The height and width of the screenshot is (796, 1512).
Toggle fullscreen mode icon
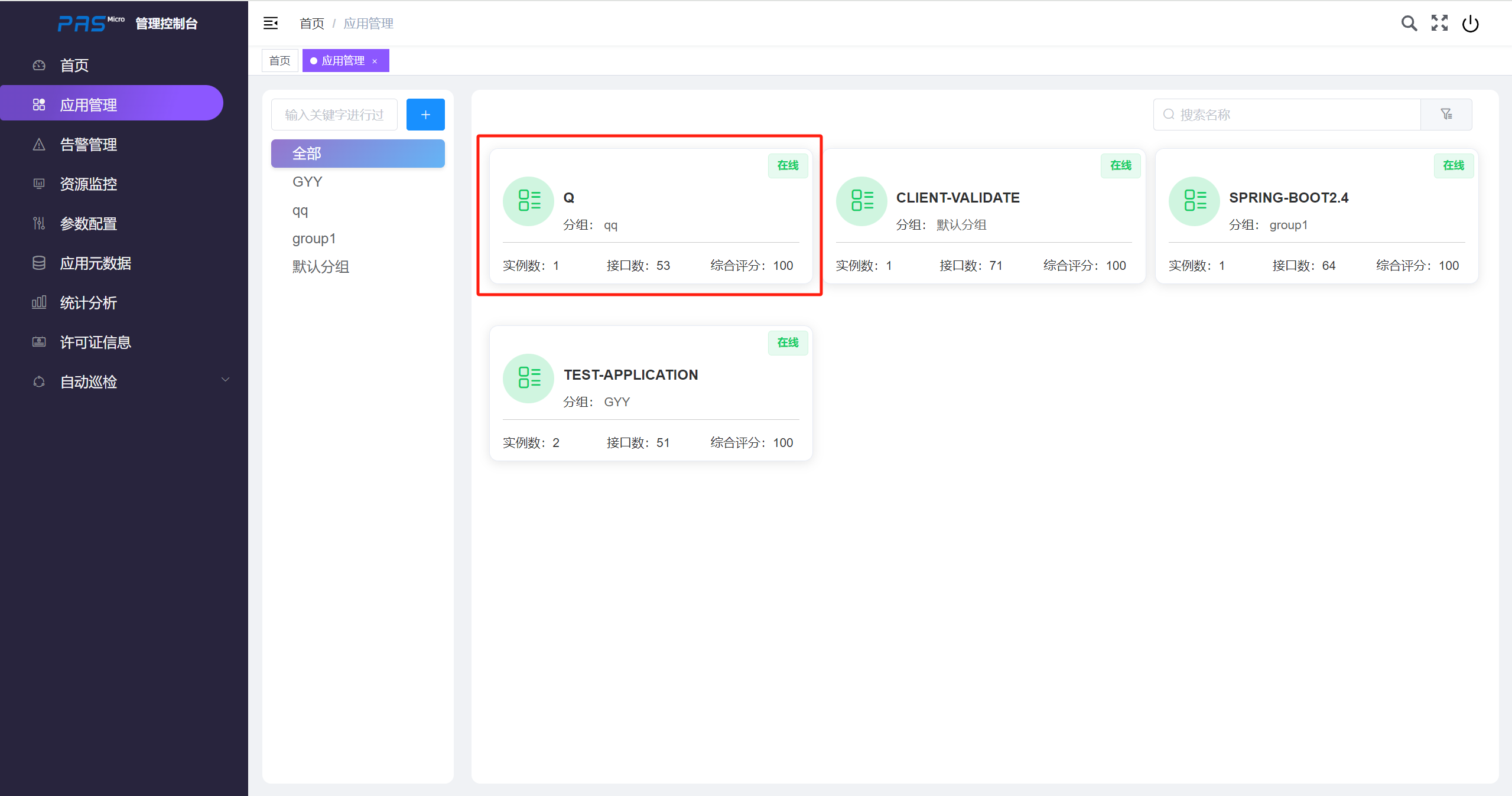click(x=1439, y=24)
